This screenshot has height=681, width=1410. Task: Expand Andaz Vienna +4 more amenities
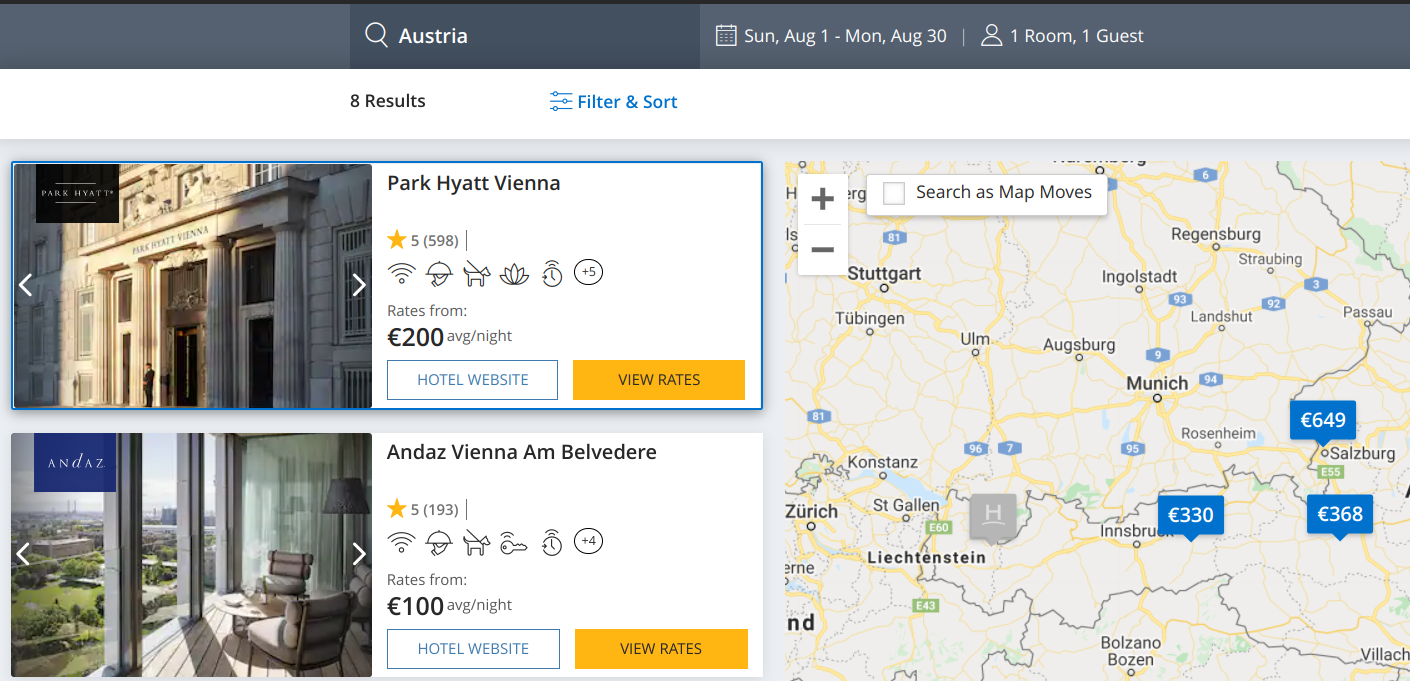coord(589,542)
